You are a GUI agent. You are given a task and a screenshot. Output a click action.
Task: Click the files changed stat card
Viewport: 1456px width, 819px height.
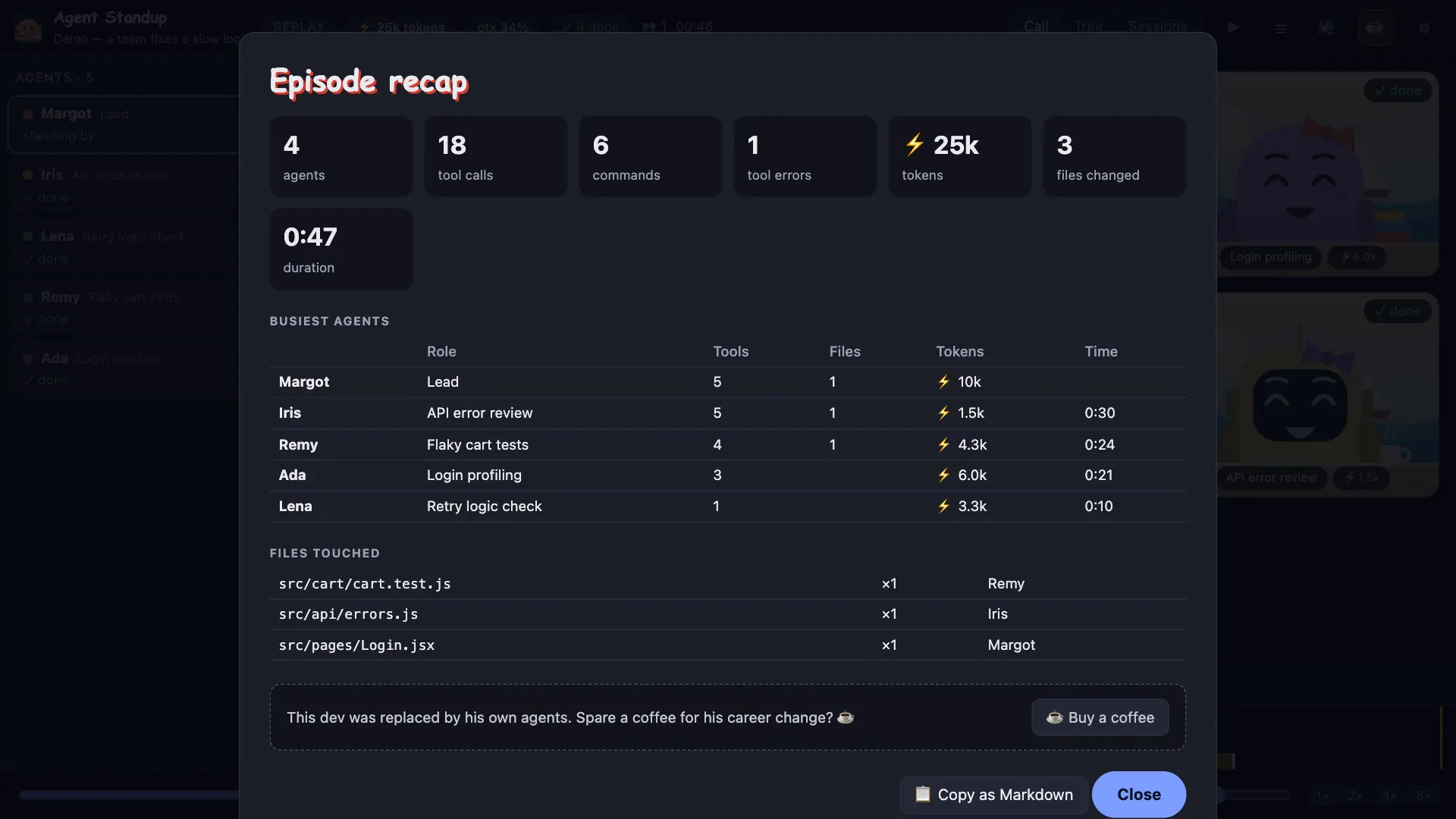point(1115,156)
